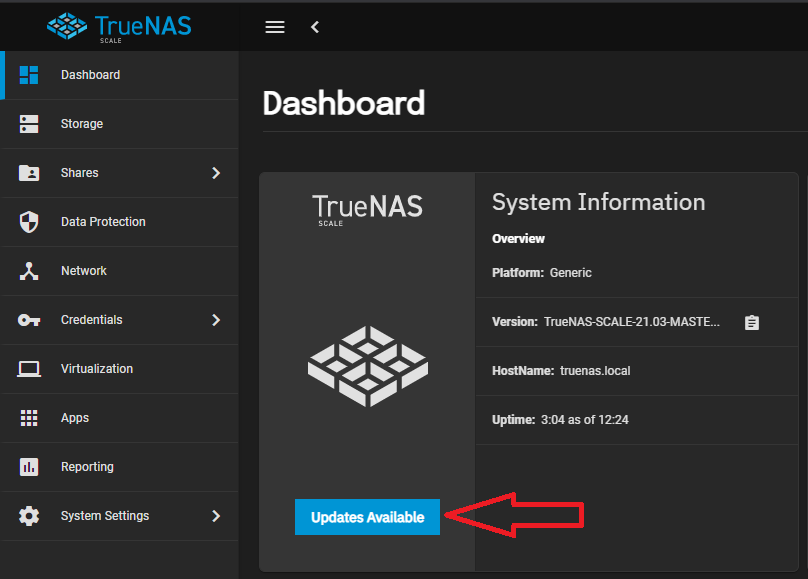Expand the System Settings submenu chevron
This screenshot has height=579, width=808.
tap(216, 516)
